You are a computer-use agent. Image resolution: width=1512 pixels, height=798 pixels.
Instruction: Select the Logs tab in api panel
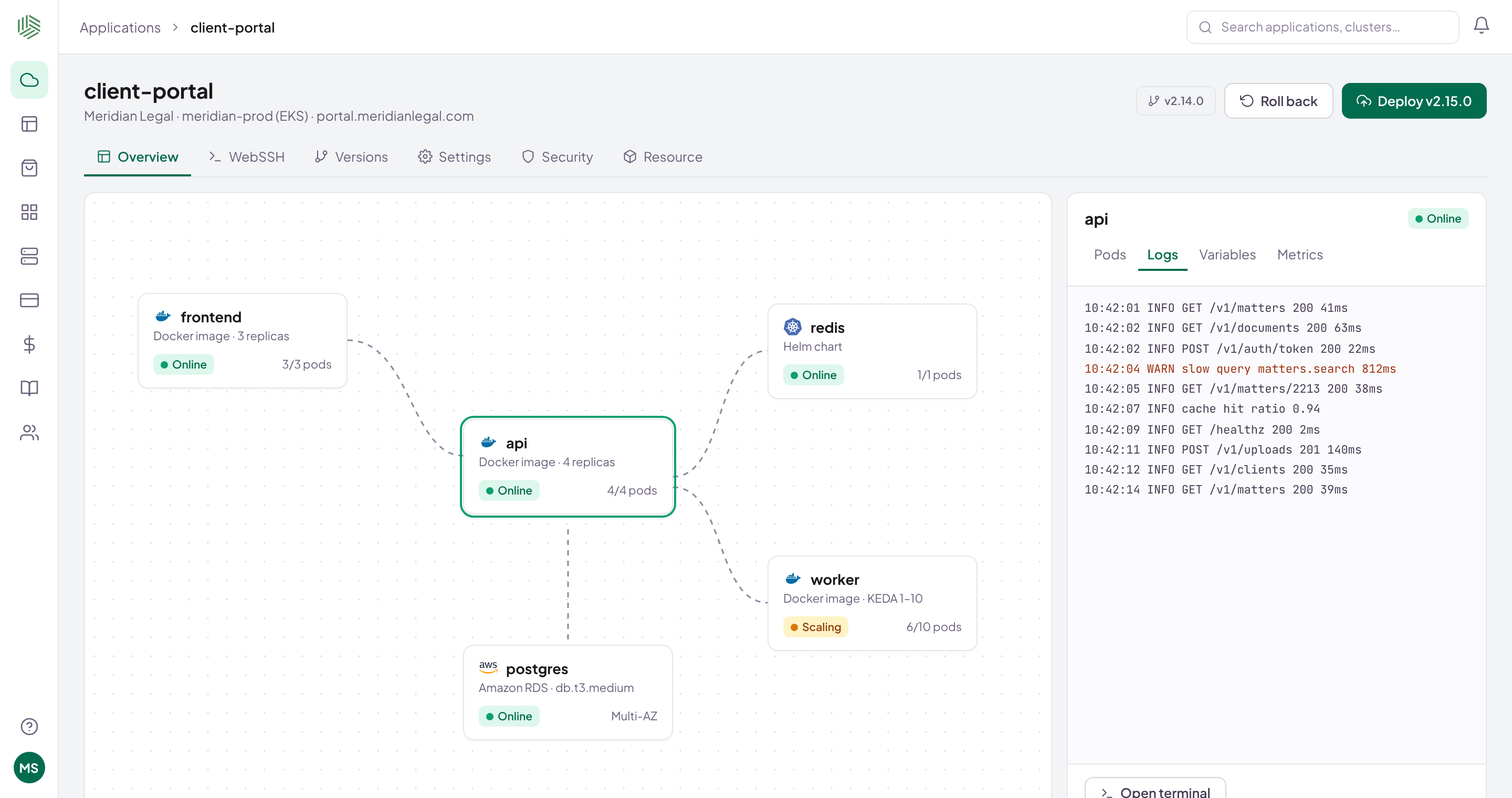(1162, 255)
